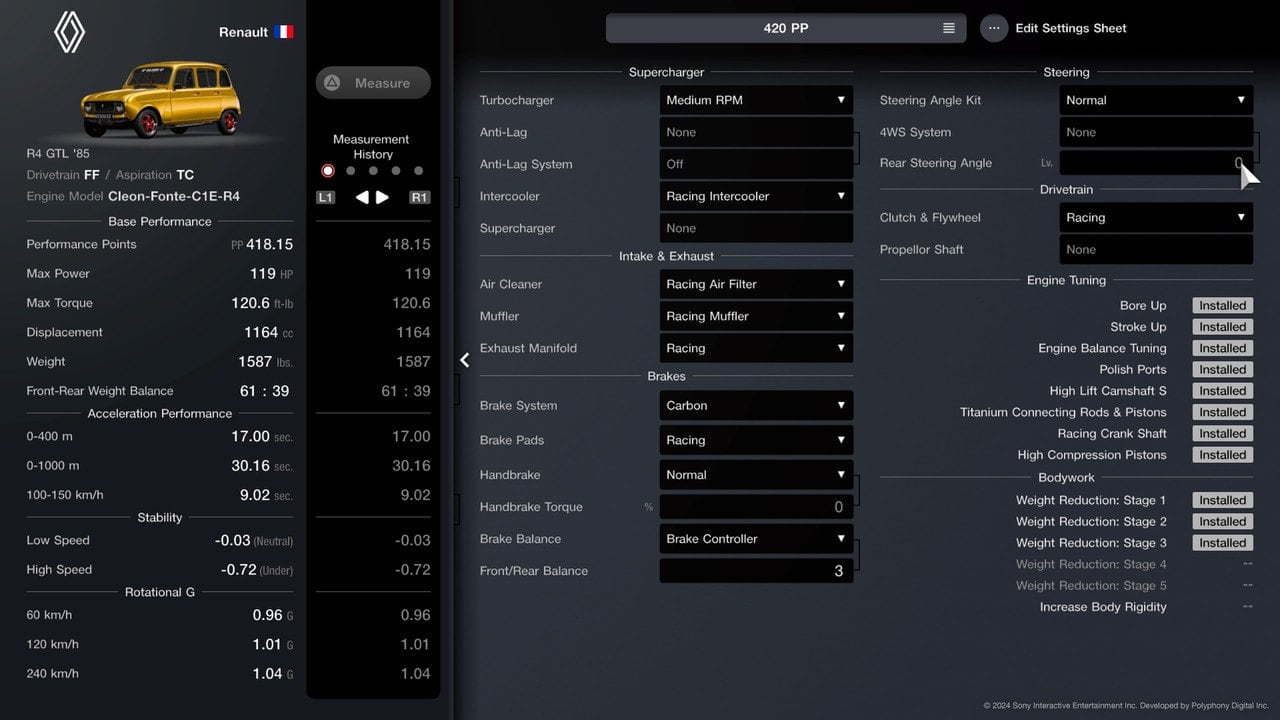Image resolution: width=1280 pixels, height=720 pixels.
Task: Click the Max Torque 120.6 ft-lb value
Action: [262, 303]
